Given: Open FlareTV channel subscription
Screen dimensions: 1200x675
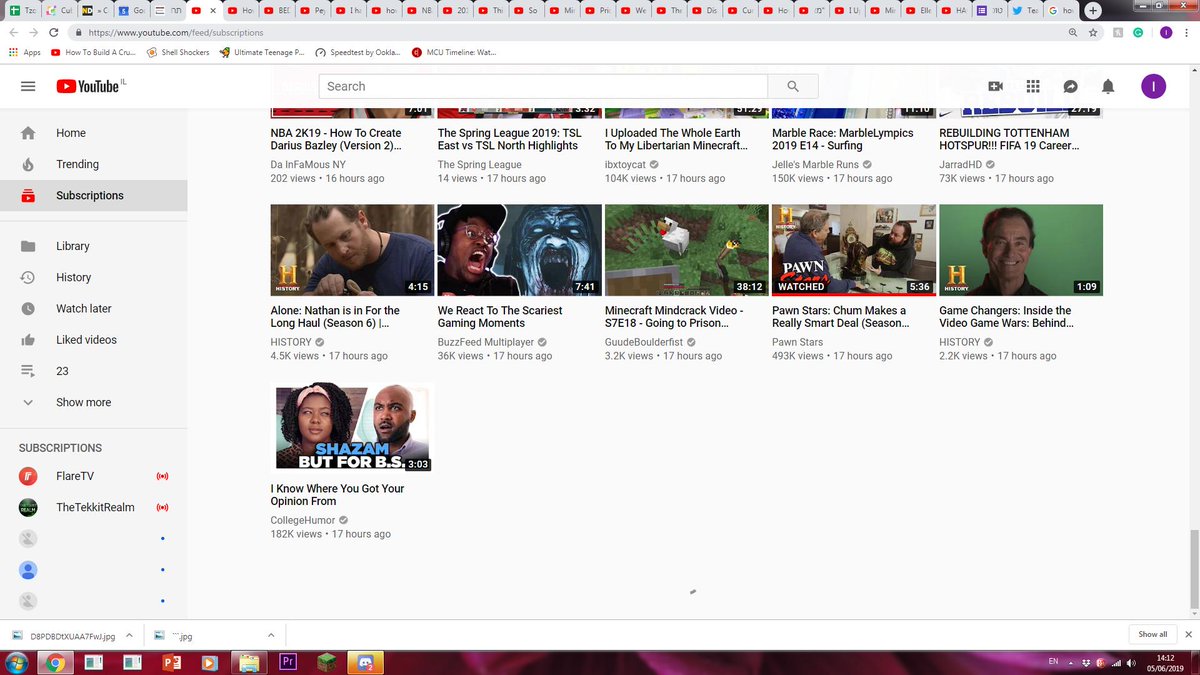Looking at the screenshot, I should pyautogui.click(x=93, y=476).
